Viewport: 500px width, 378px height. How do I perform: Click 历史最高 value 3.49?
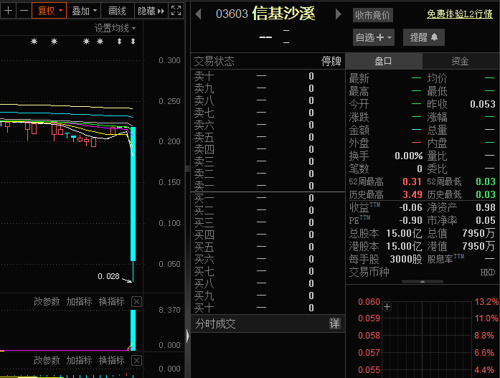pos(412,195)
